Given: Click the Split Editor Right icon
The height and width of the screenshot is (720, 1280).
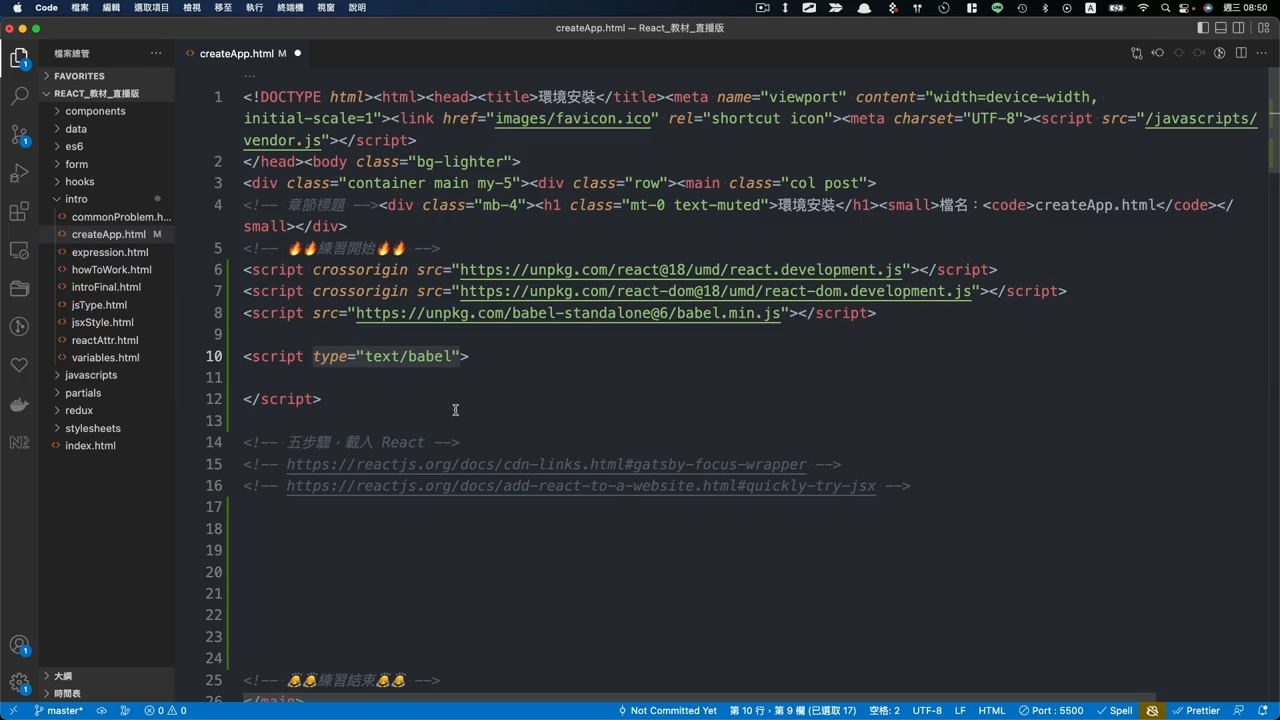Looking at the screenshot, I should (1241, 53).
